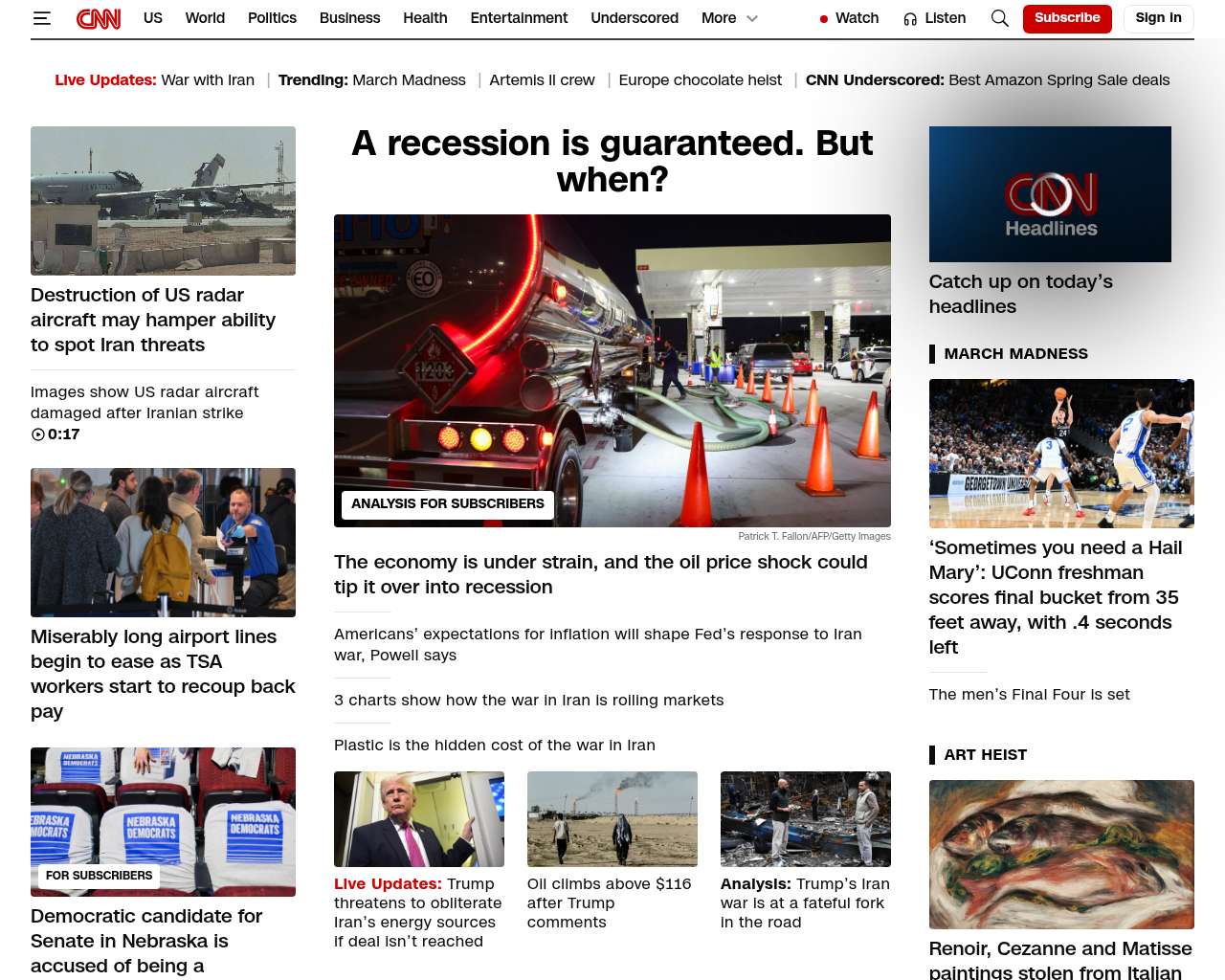Read Renoir, Cezanne and Matisse paintings story
This screenshot has width=1225, height=980.
coord(1060,959)
